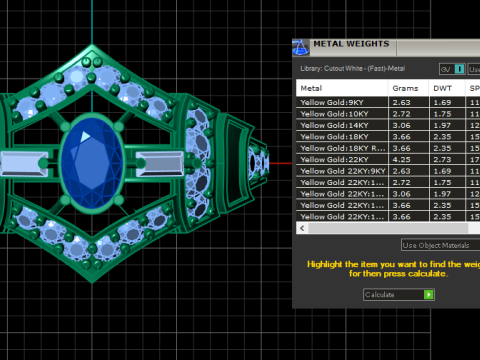Screen dimensions: 480x360
Task: Sort by the Grams column header
Action: pos(408,88)
